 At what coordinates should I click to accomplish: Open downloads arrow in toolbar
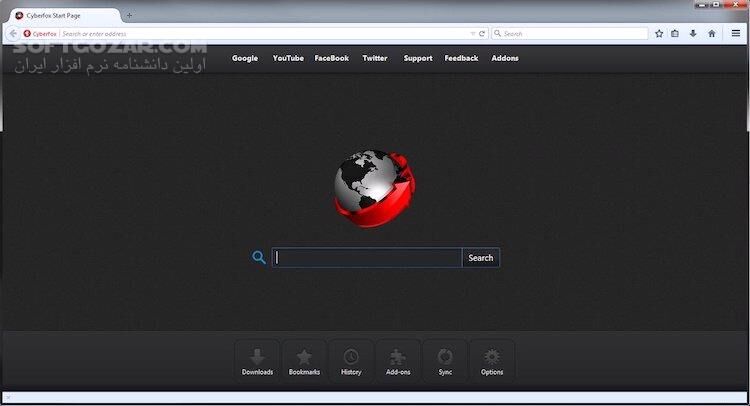tap(693, 33)
